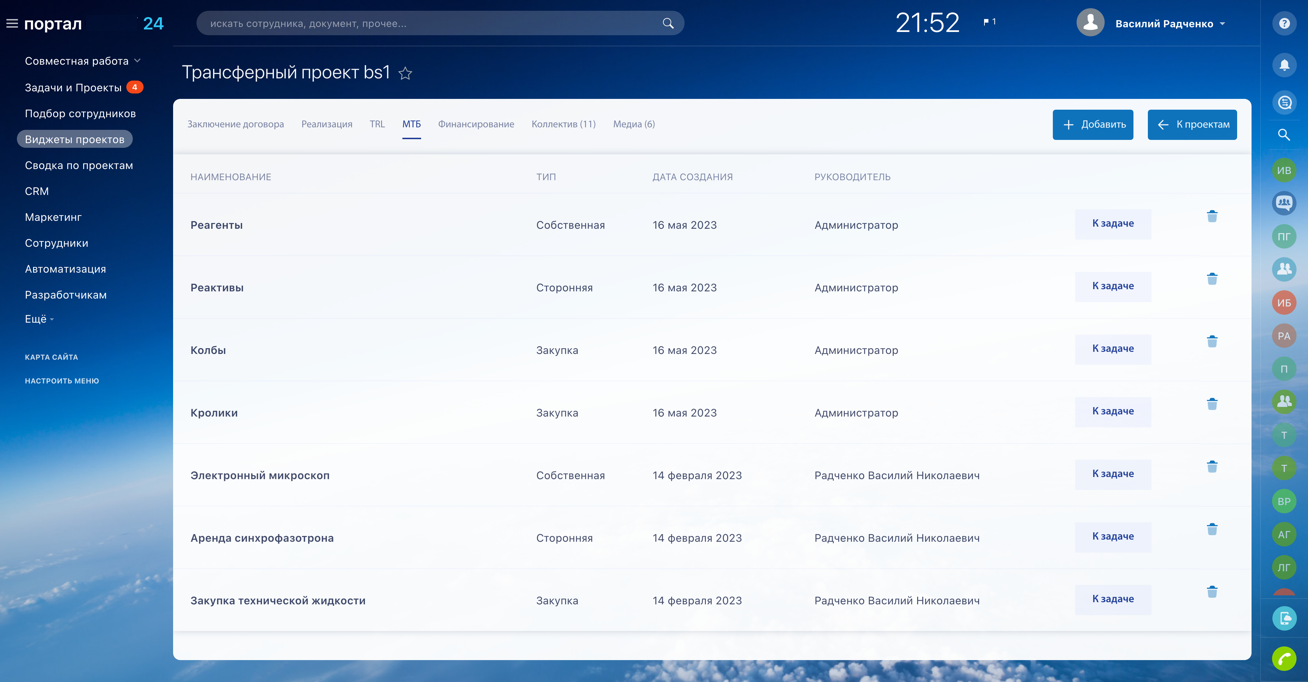Click the magnifier icon in search field

point(668,23)
